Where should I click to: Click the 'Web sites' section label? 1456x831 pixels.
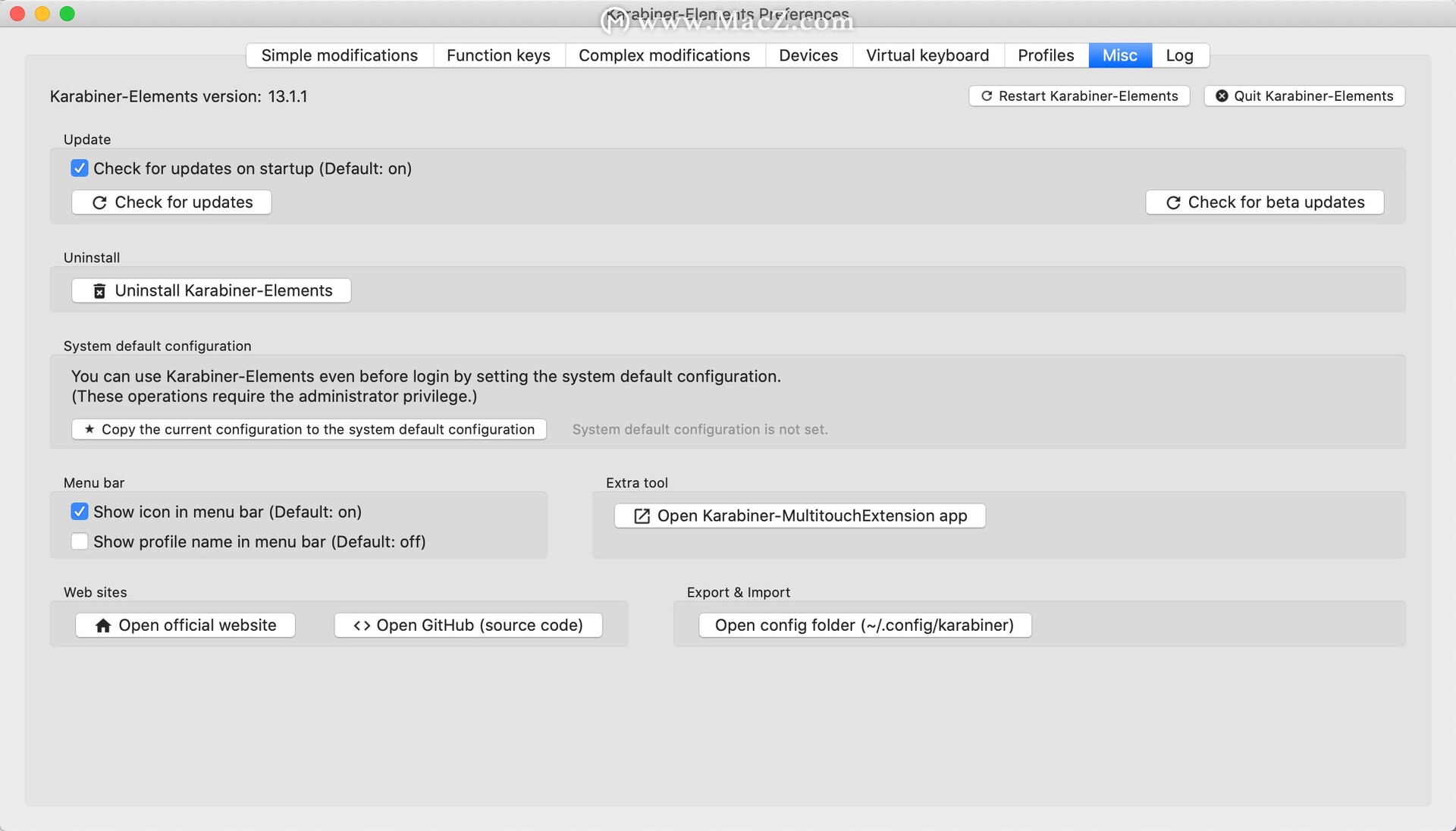coord(96,592)
